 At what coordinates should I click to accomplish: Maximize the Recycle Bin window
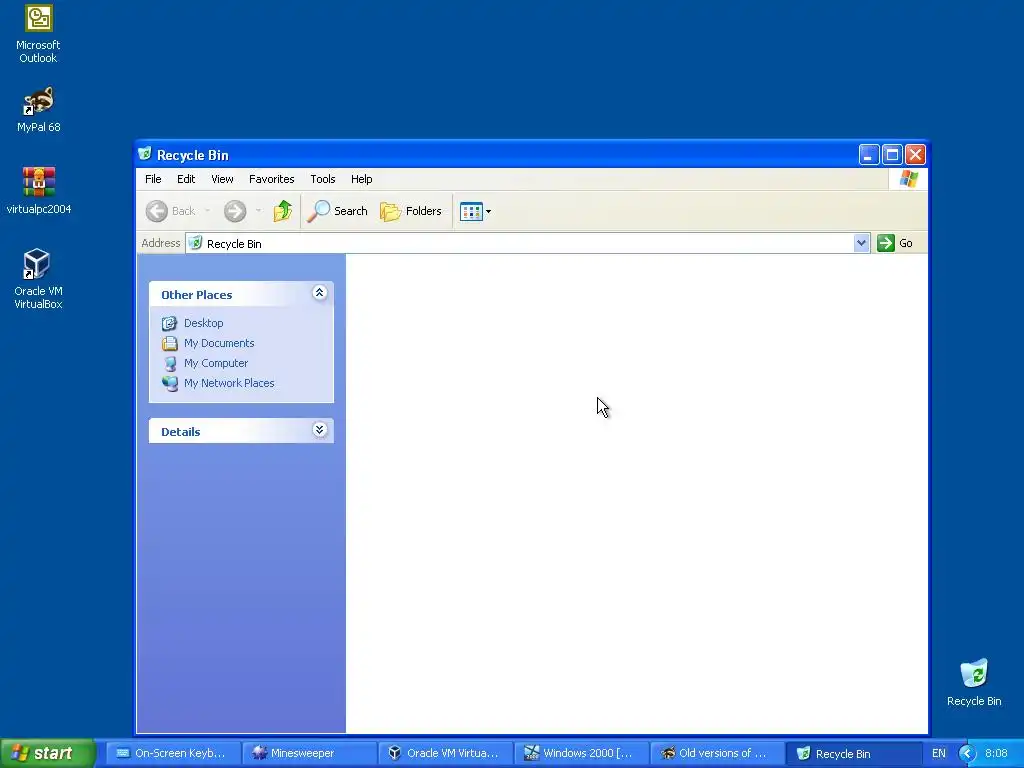[x=892, y=155]
